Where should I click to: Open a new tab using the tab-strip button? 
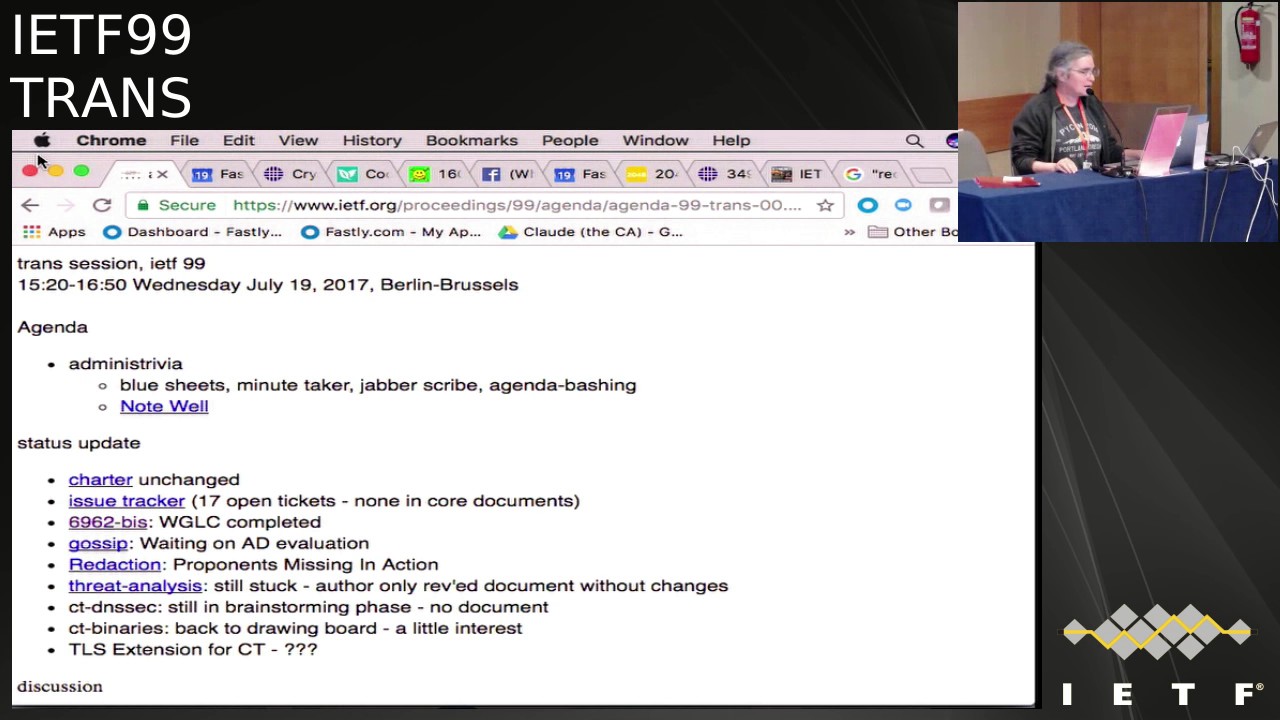(932, 175)
